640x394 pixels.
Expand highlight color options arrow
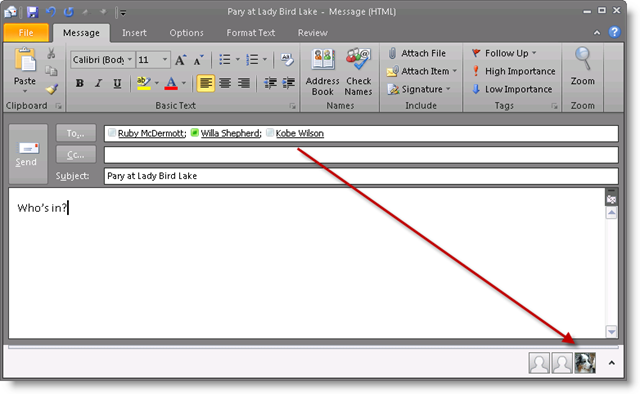[x=156, y=83]
